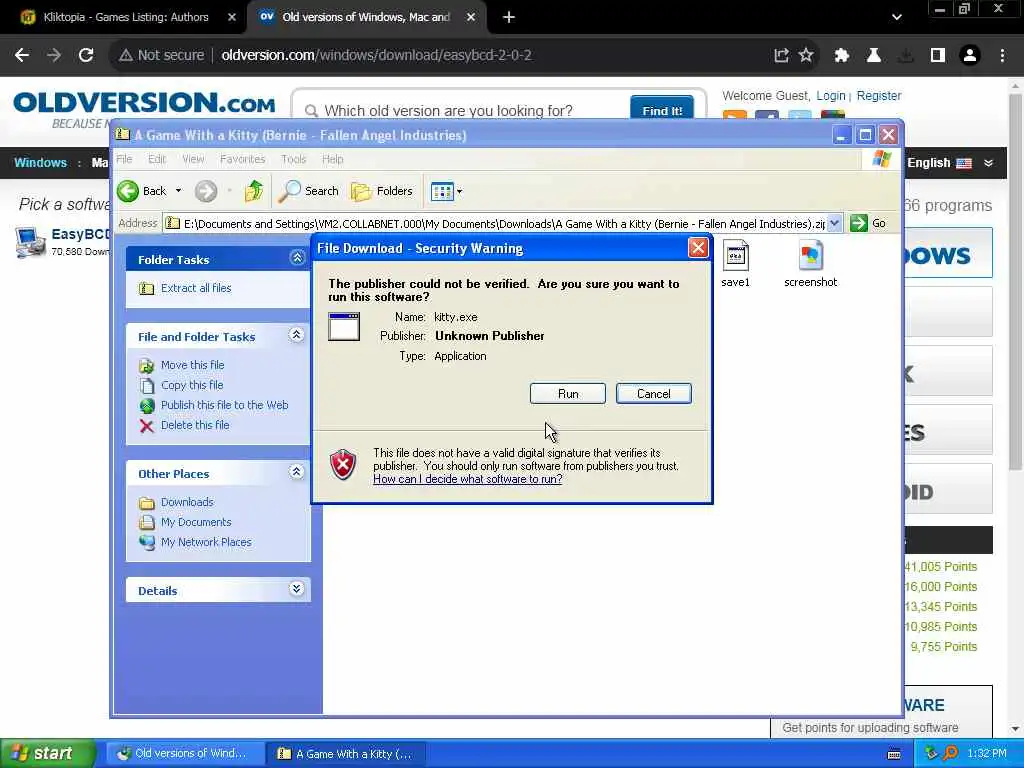
Task: Open the Login link on oldversion.com
Action: pos(831,96)
